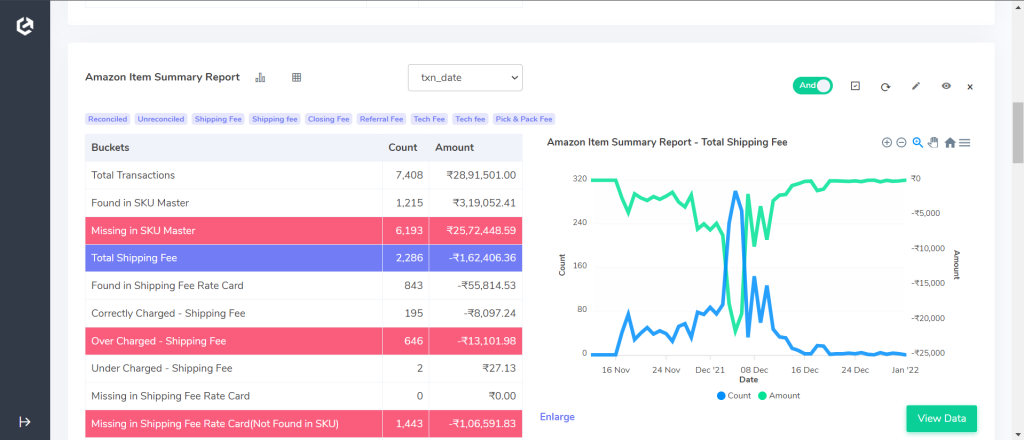Switch to bar chart view icon
Viewport: 1024px width, 440px height.
click(261, 78)
